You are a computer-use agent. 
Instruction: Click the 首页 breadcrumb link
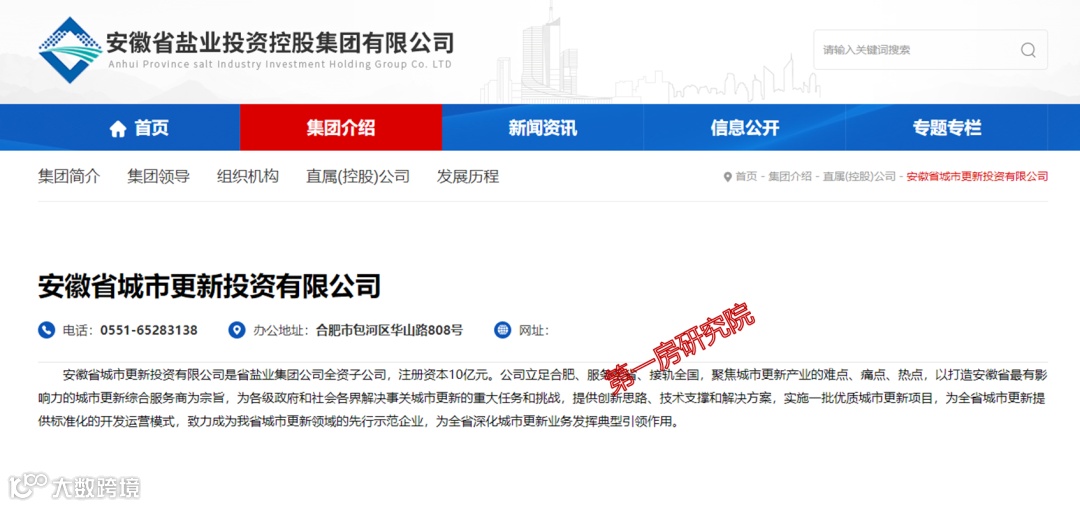(746, 177)
